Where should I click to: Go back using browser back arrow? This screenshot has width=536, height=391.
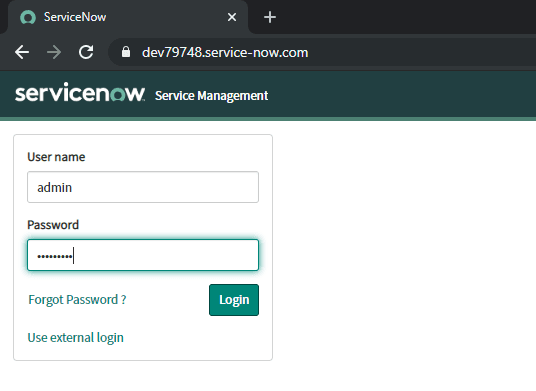(22, 52)
